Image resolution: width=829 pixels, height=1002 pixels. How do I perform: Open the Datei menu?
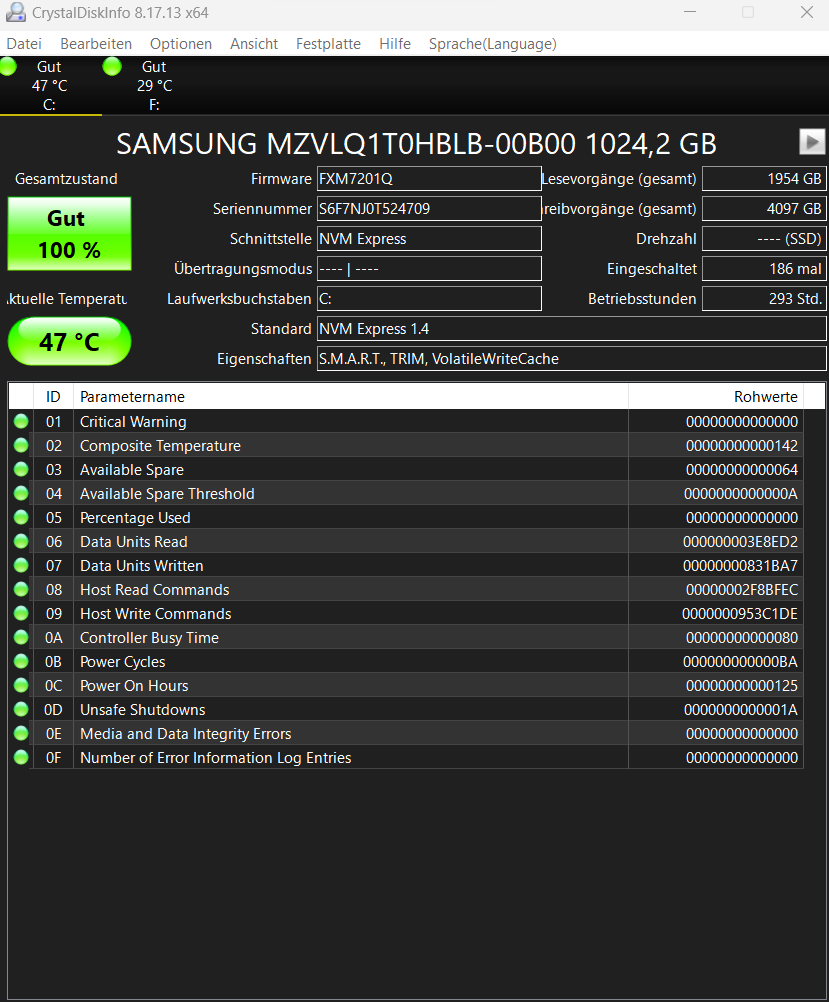[x=24, y=43]
